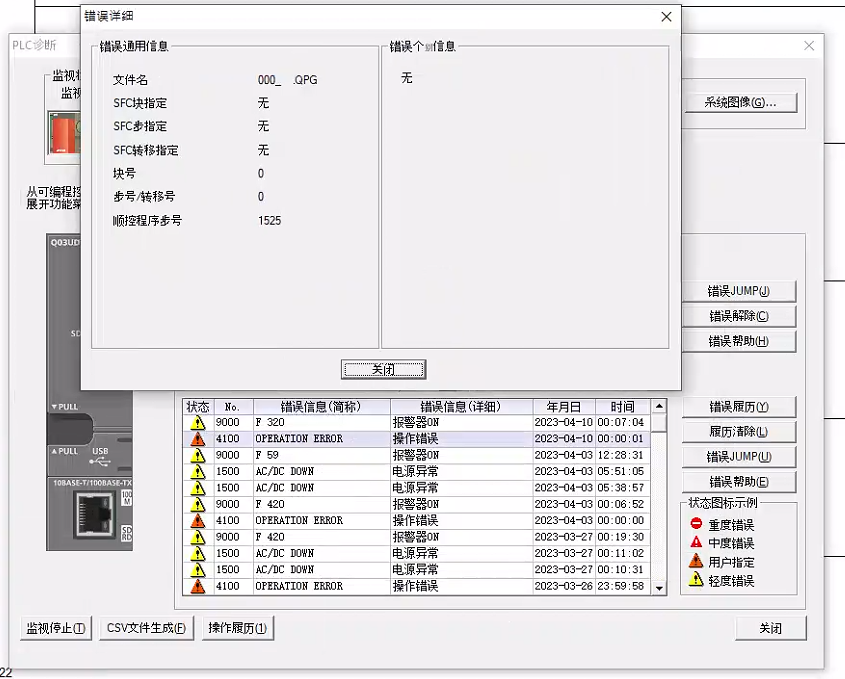Image resolution: width=845 pixels, height=679 pixels.
Task: Close the error details dialog with the 关闭 button
Action: pyautogui.click(x=383, y=370)
